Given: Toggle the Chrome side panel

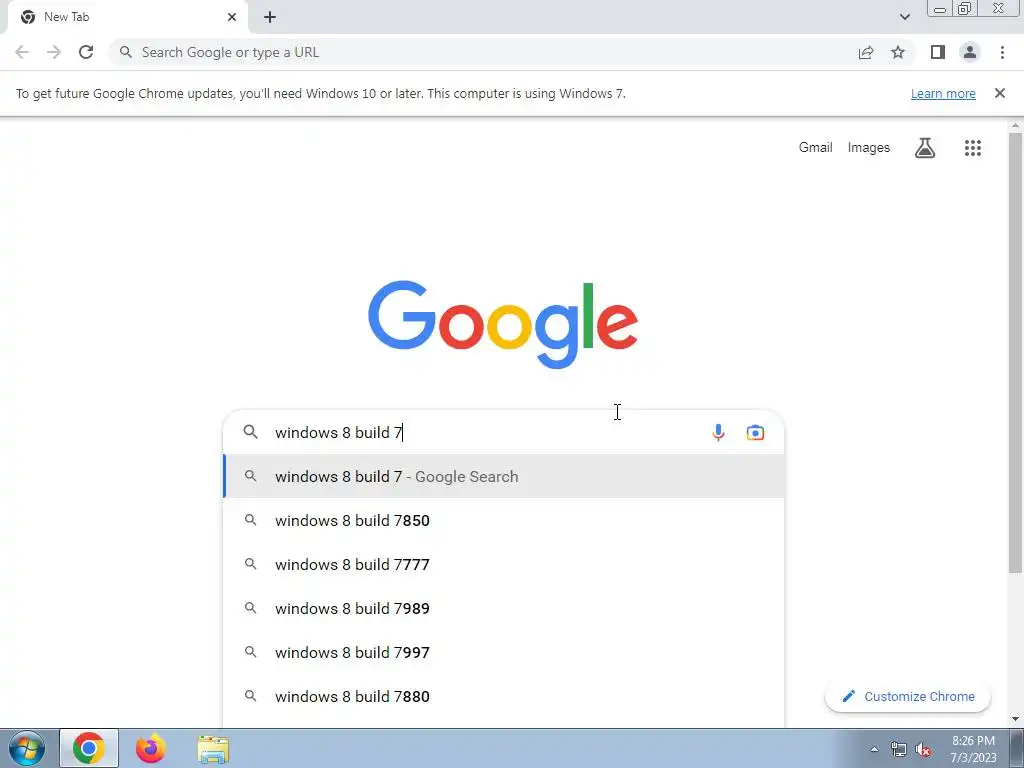Looking at the screenshot, I should (x=938, y=52).
